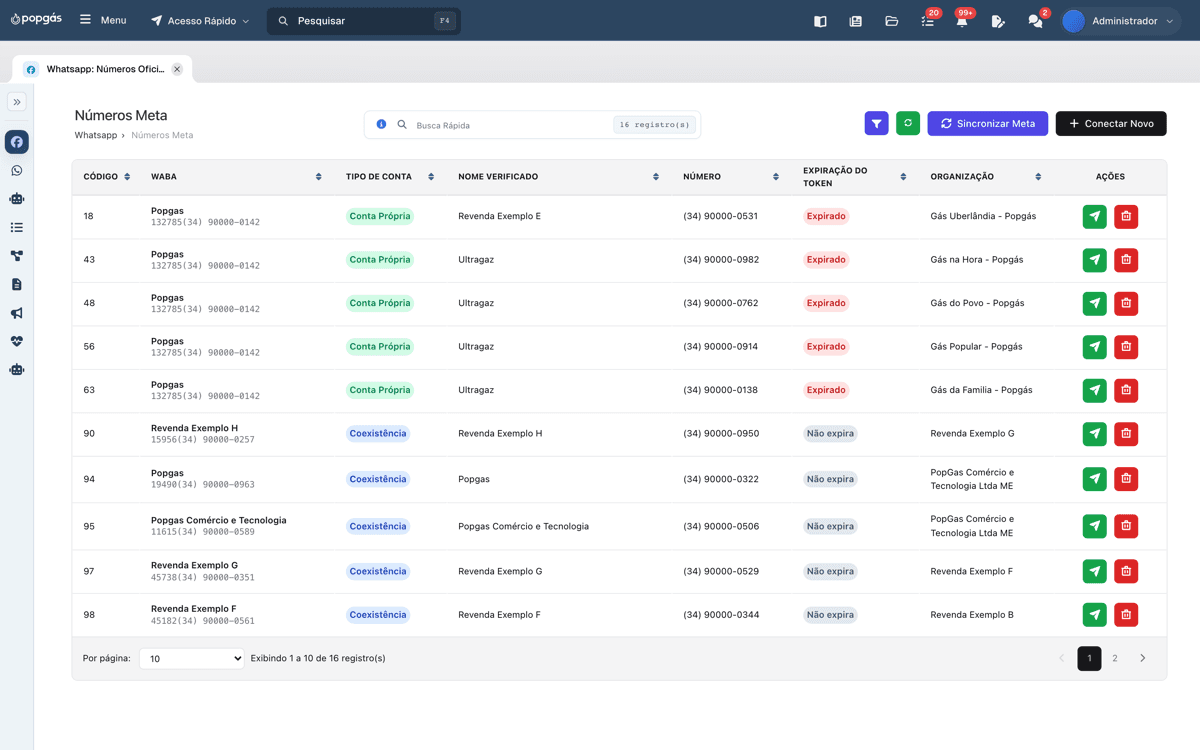Click the green refresh list button
The image size is (1200, 750).
point(908,123)
